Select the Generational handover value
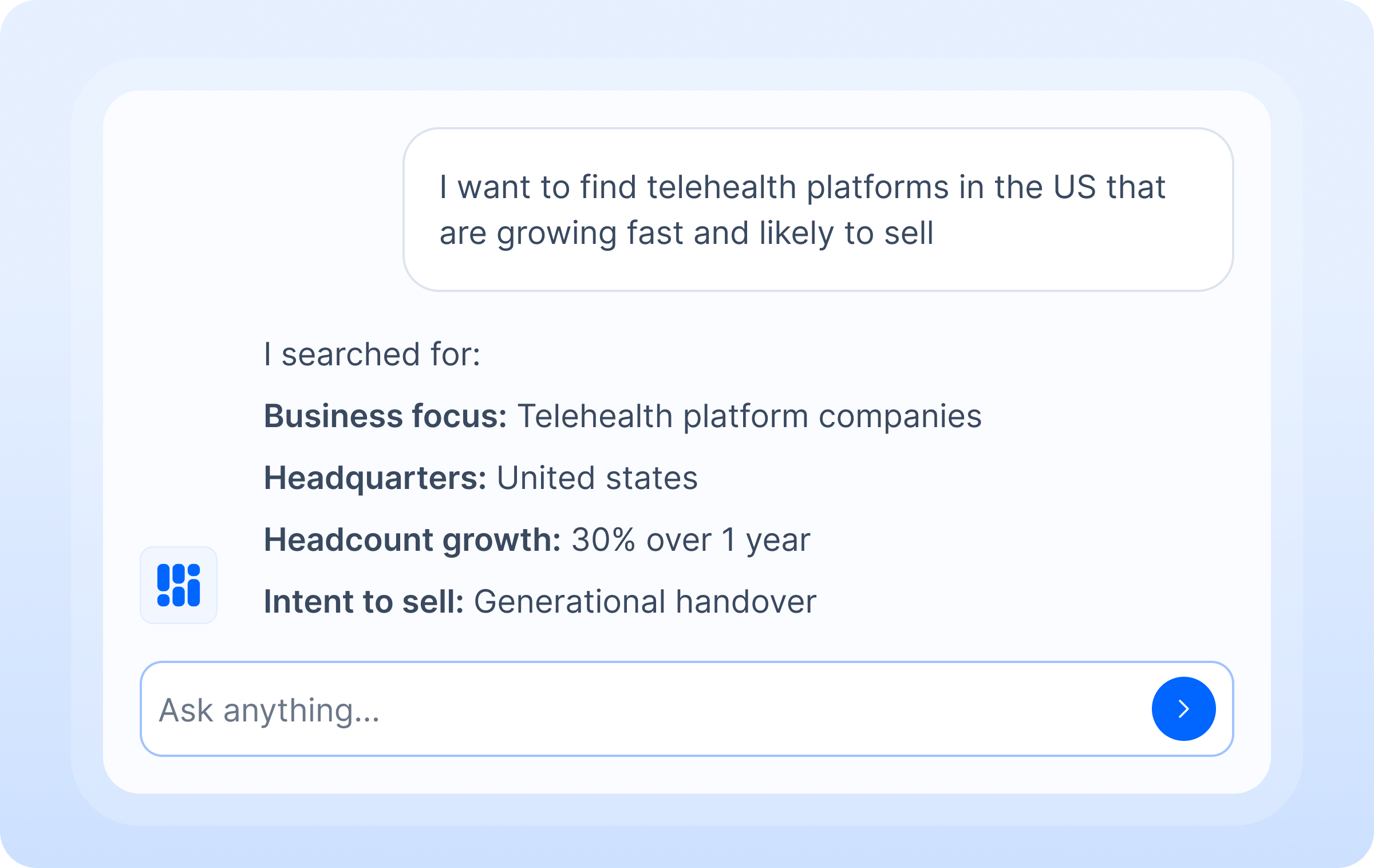Viewport: 1374px width, 868px height. 645,602
